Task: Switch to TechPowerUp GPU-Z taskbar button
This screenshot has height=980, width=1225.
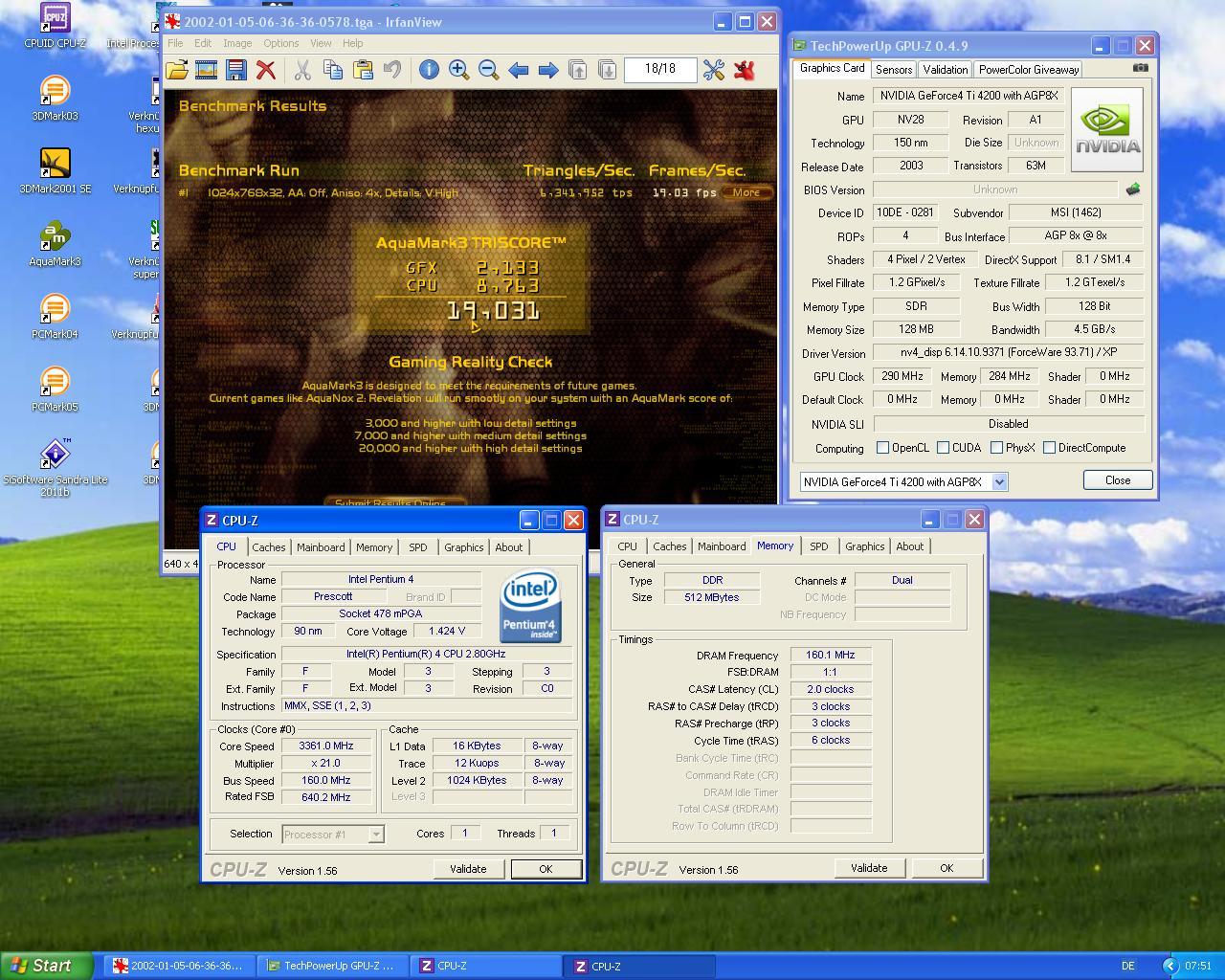Action: point(333,967)
